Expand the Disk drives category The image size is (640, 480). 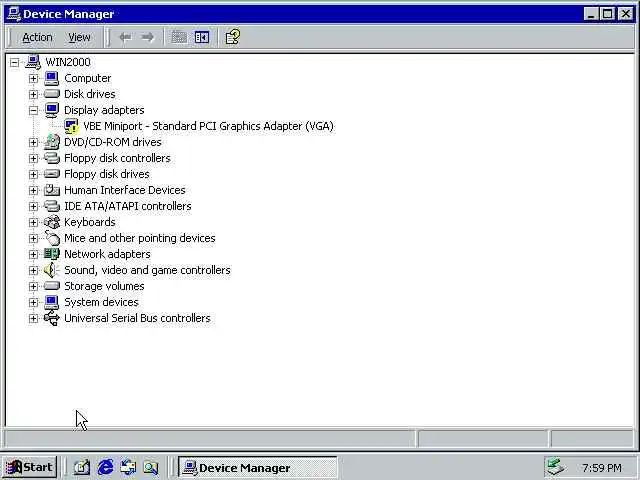(x=33, y=94)
